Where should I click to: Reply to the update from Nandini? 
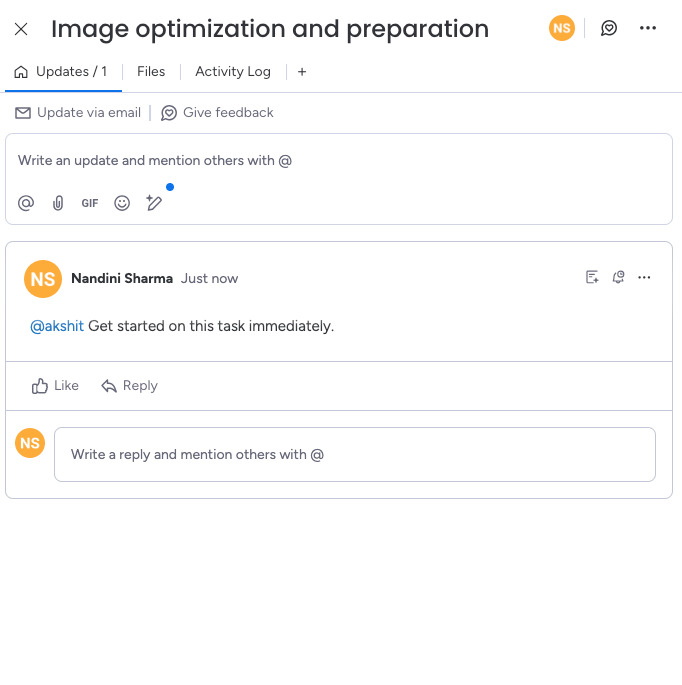[x=129, y=386]
